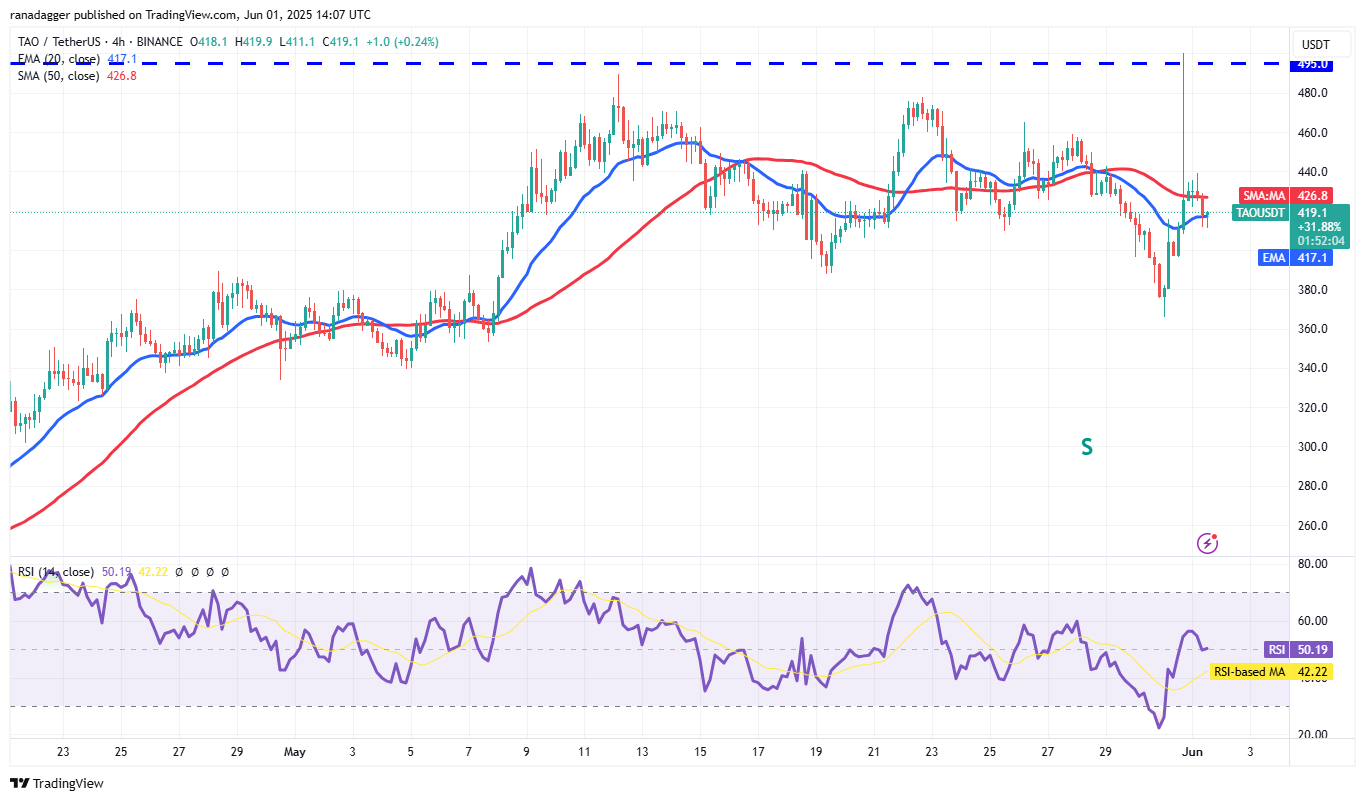The image size is (1365, 801).
Task: Click the green S marker on chart
Action: pos(1086,447)
